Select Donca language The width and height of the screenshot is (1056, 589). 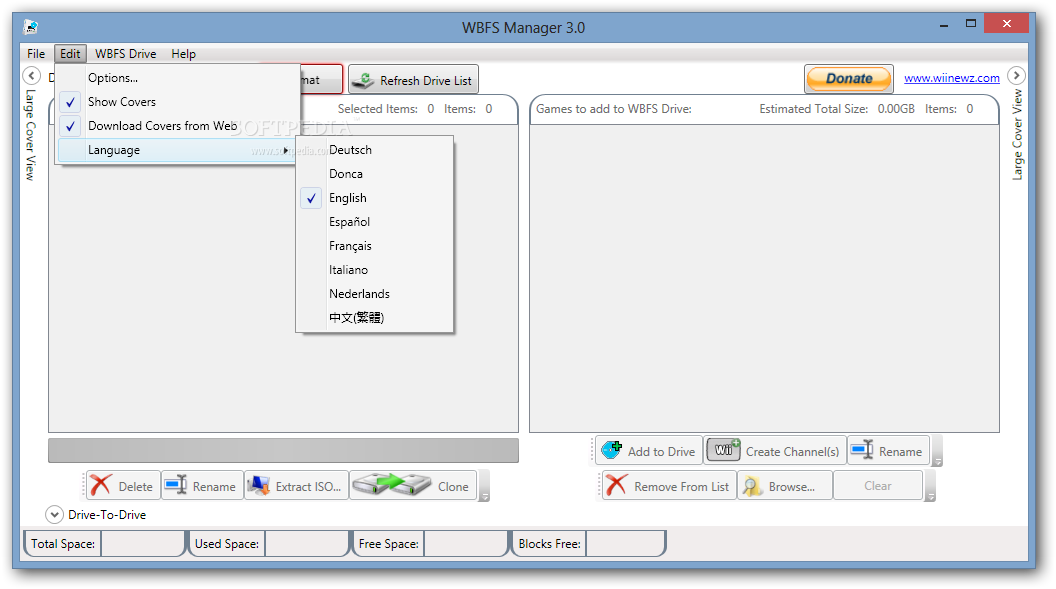(374, 174)
